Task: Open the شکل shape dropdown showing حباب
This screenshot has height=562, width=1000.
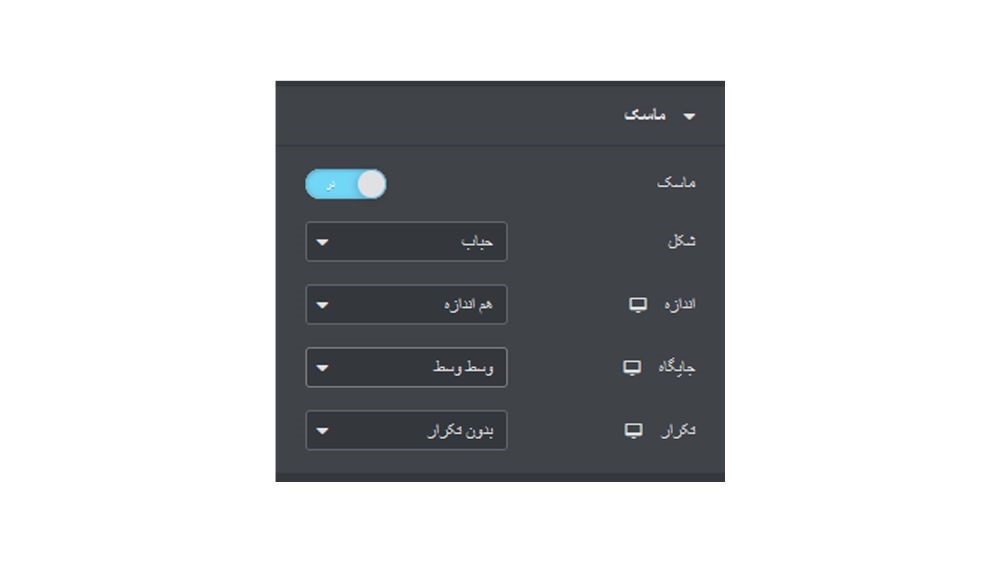Action: [x=406, y=242]
